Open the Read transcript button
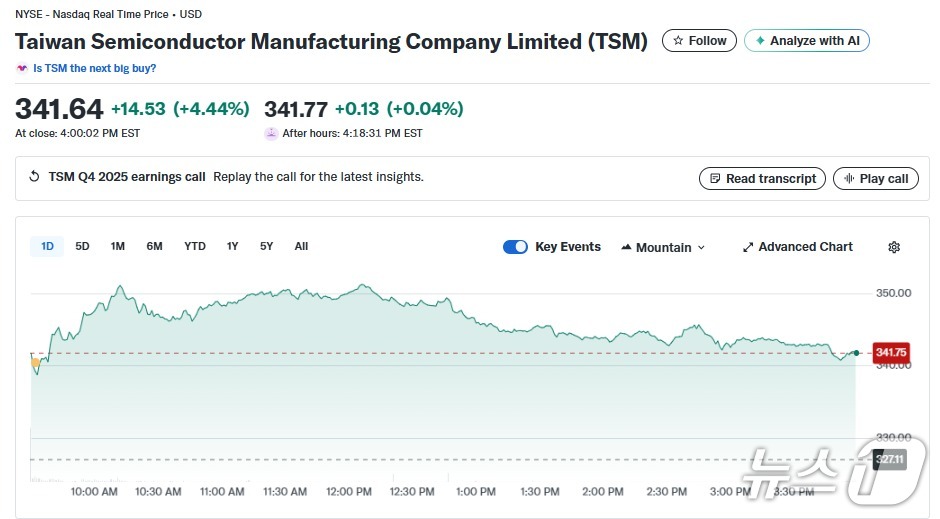 point(762,178)
